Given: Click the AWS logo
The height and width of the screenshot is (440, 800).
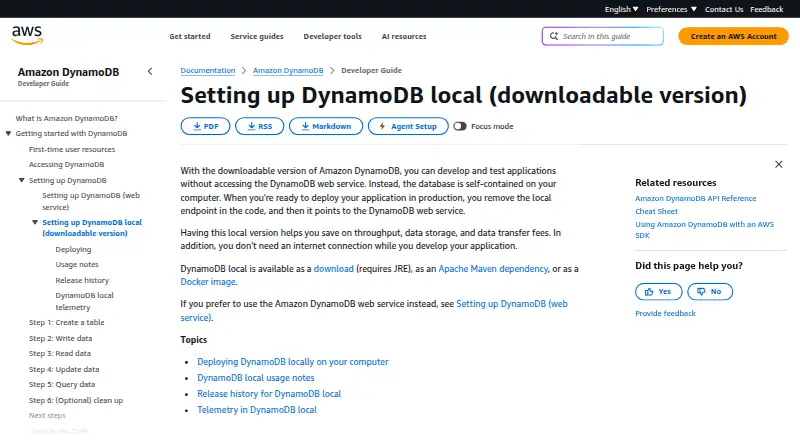Looking at the screenshot, I should (x=28, y=35).
